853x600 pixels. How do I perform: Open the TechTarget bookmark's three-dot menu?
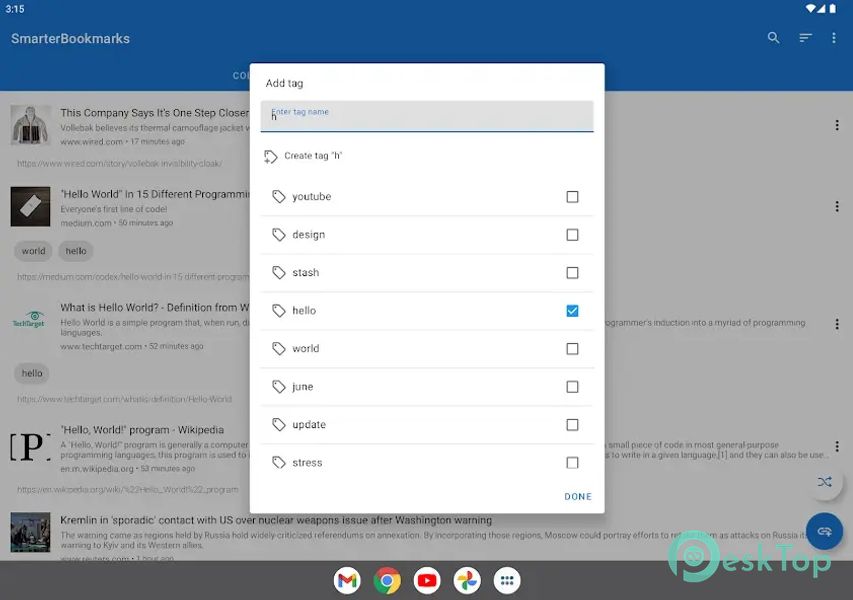point(837,324)
